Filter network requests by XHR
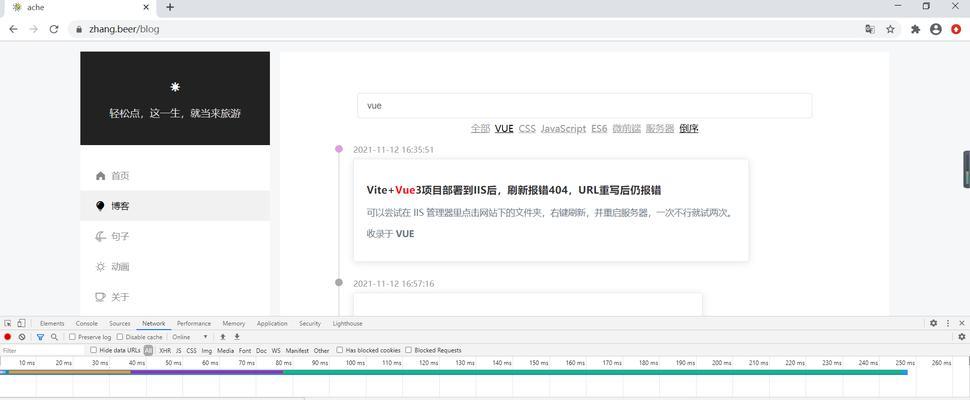 click(165, 351)
